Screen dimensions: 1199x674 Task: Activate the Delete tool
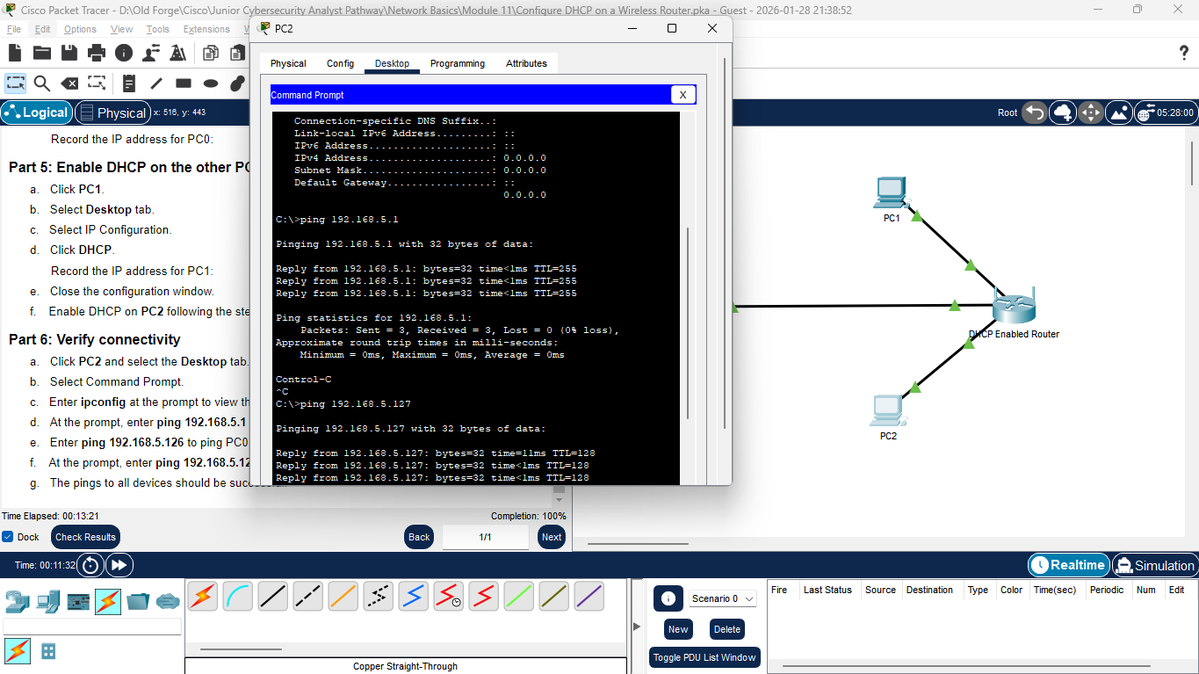coord(70,83)
